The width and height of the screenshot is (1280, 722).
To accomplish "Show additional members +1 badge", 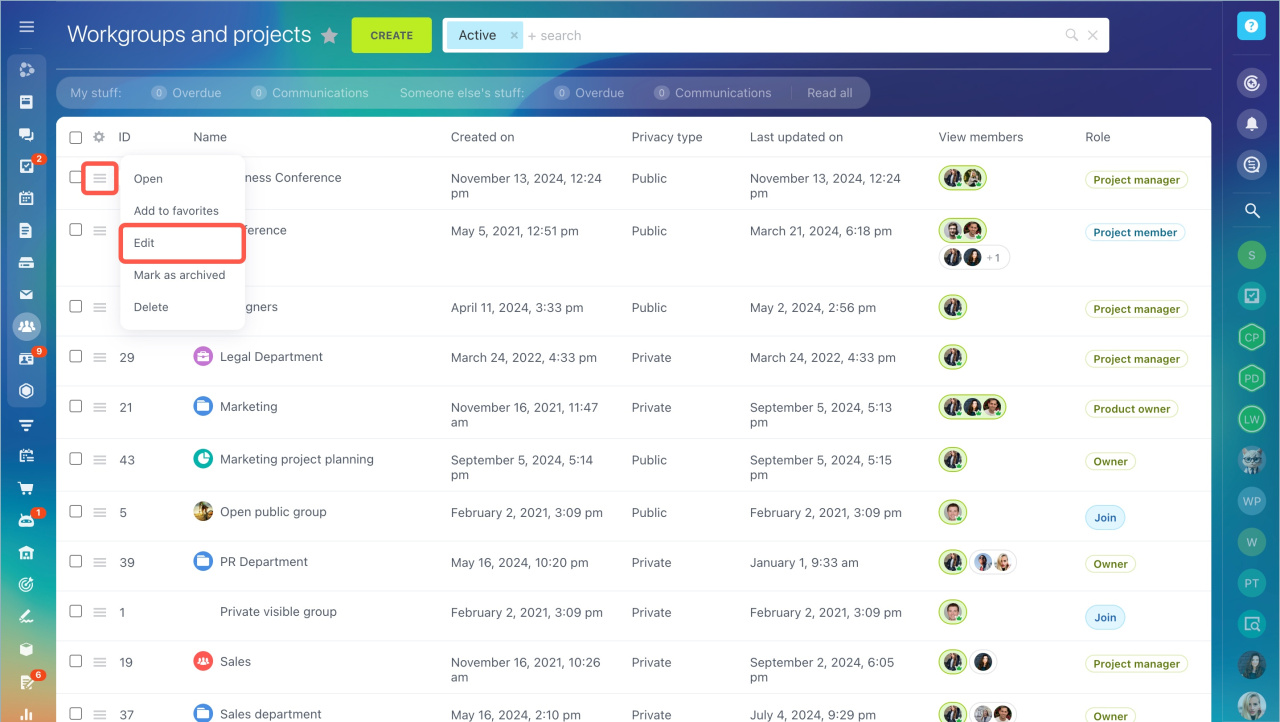I will (993, 258).
